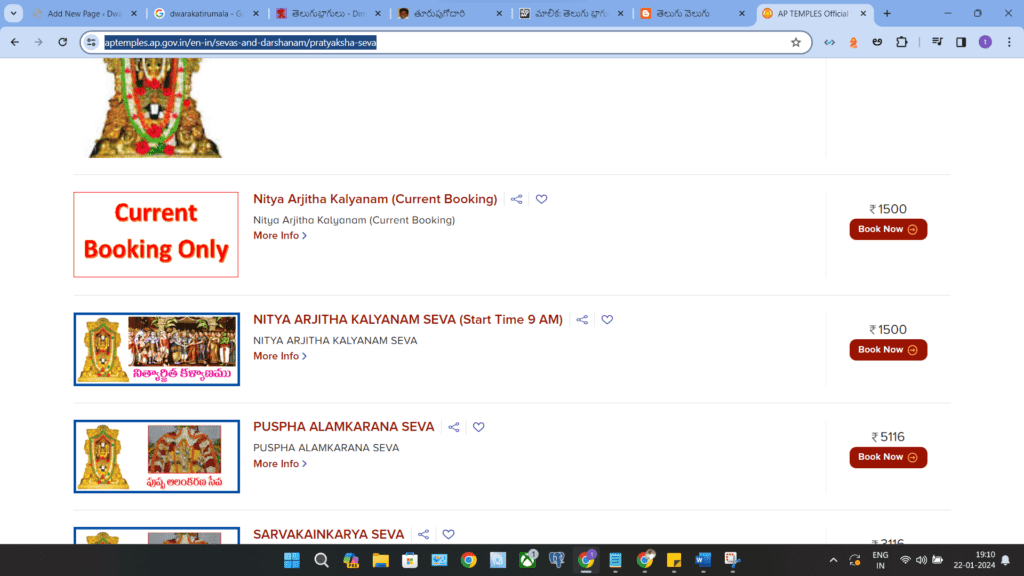Image resolution: width=1024 pixels, height=576 pixels.
Task: Open the PUSPHA ALAMKARANA SEVA title link
Action: click(344, 427)
